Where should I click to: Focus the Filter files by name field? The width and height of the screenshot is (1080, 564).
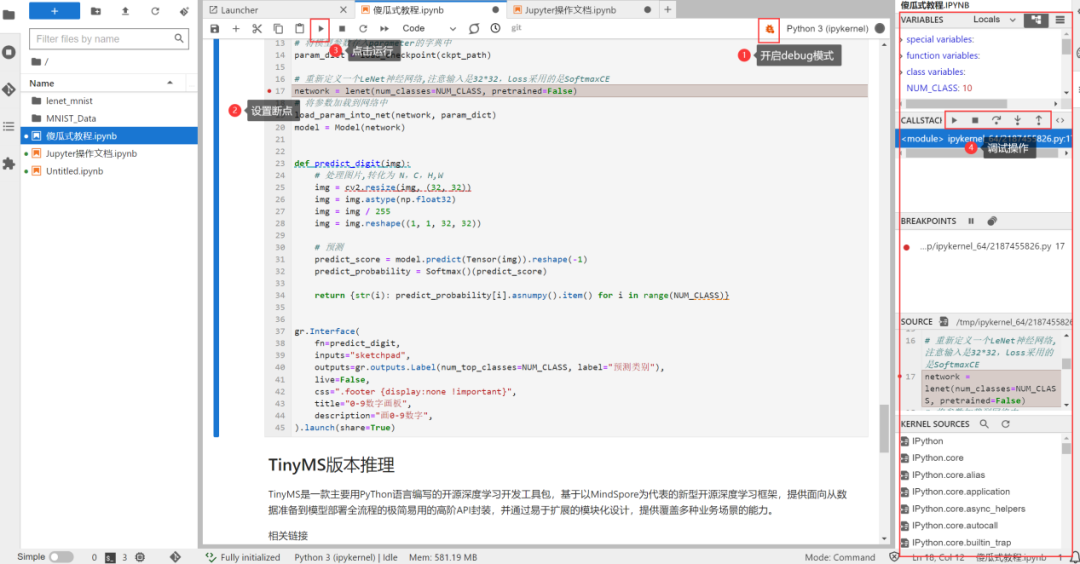coord(109,39)
